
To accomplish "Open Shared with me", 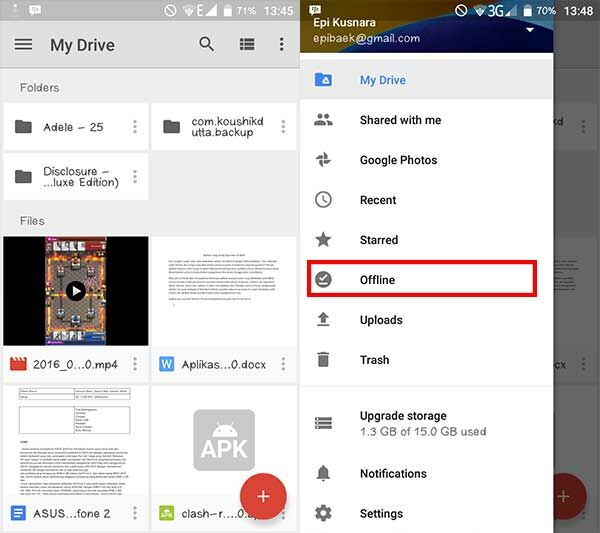I will point(427,120).
